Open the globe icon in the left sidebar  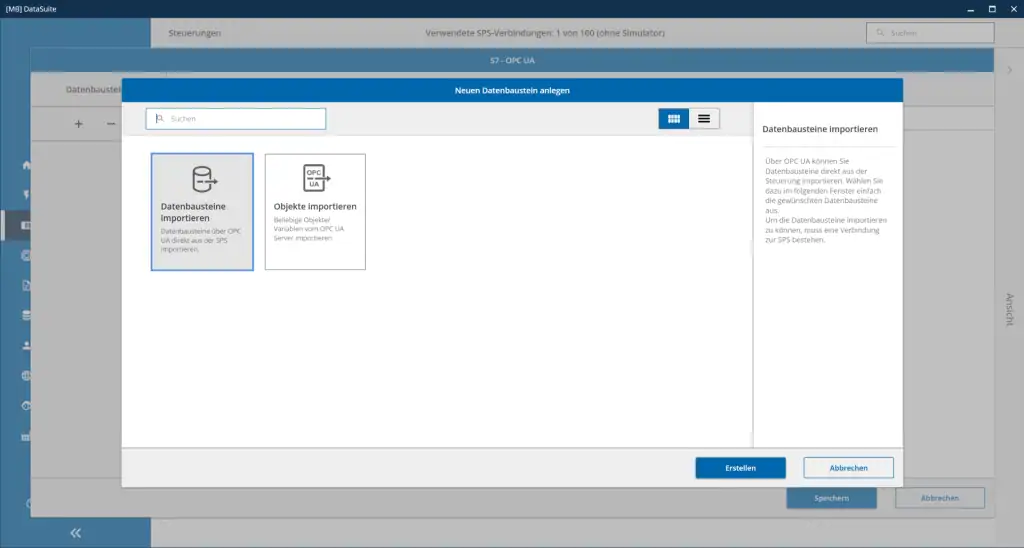pos(27,376)
